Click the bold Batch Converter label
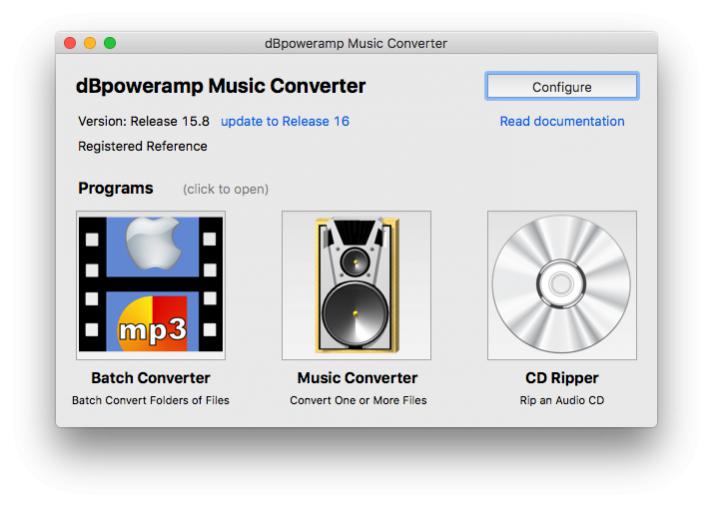Viewport: 713px width, 507px height. click(x=151, y=378)
